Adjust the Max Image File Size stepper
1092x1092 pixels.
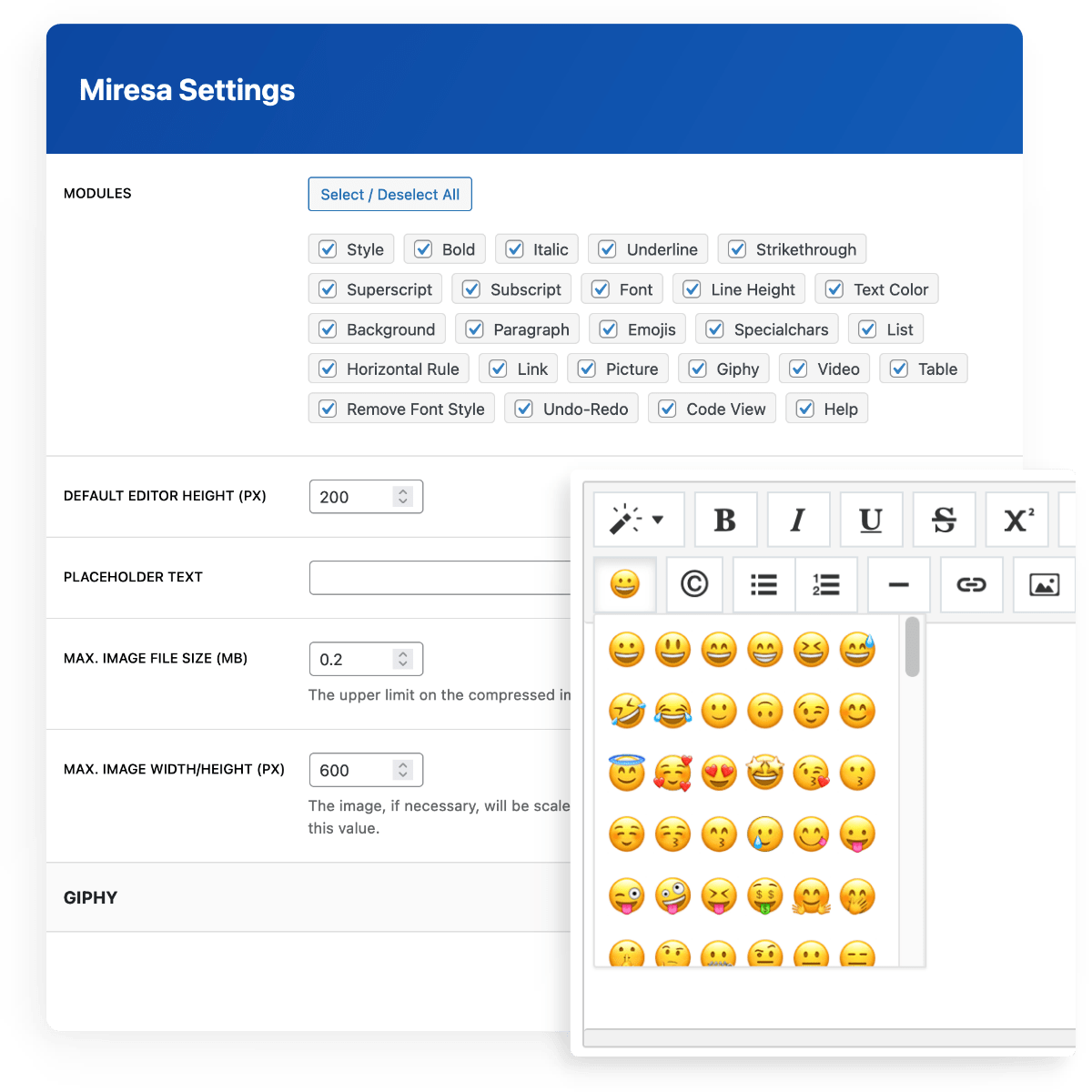coord(403,659)
